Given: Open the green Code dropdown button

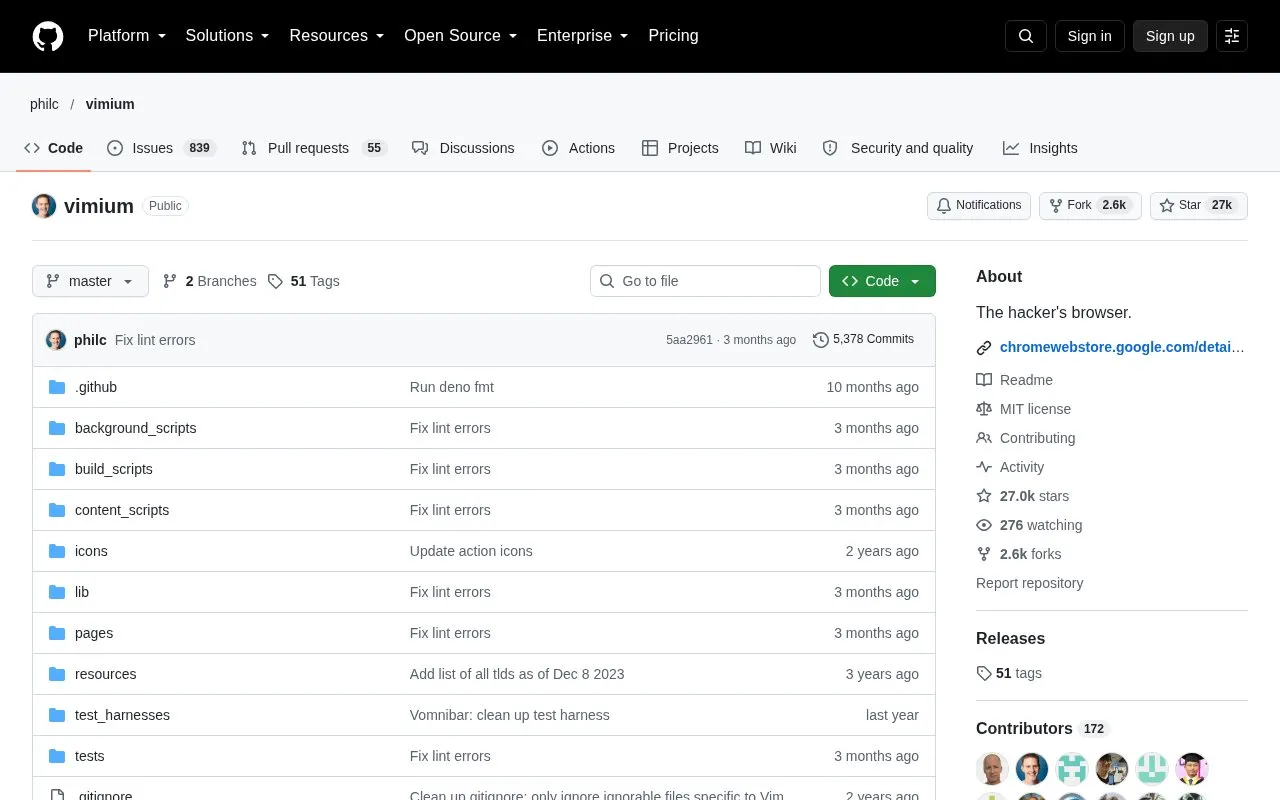Looking at the screenshot, I should (x=882, y=281).
